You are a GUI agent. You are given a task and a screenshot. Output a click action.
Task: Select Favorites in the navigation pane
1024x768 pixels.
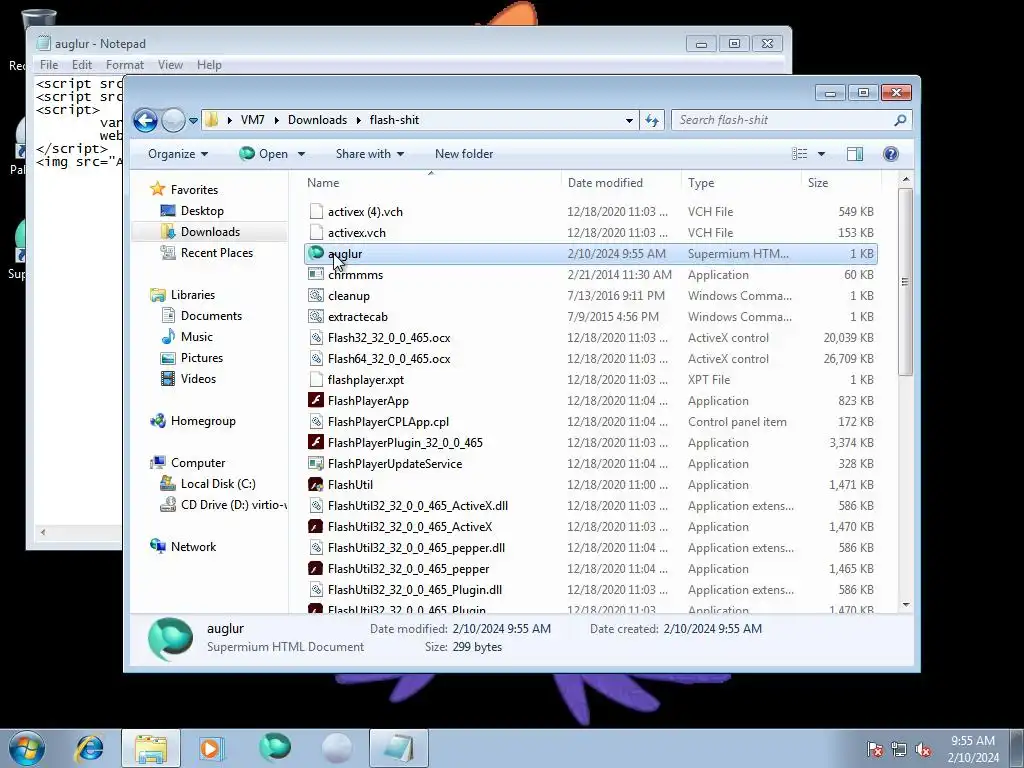tap(194, 190)
